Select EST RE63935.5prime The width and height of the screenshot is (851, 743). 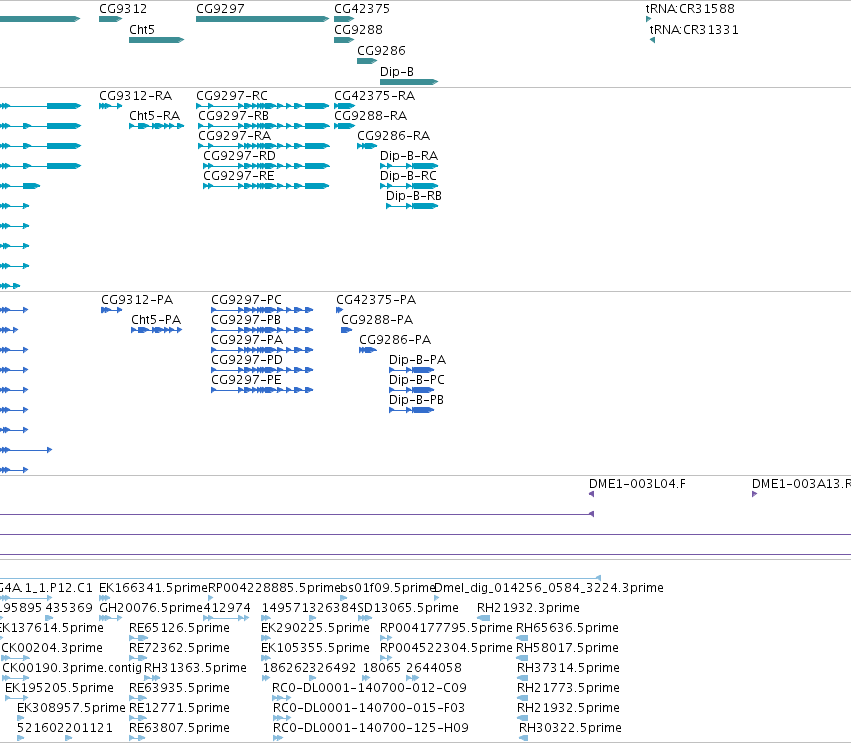180,688
